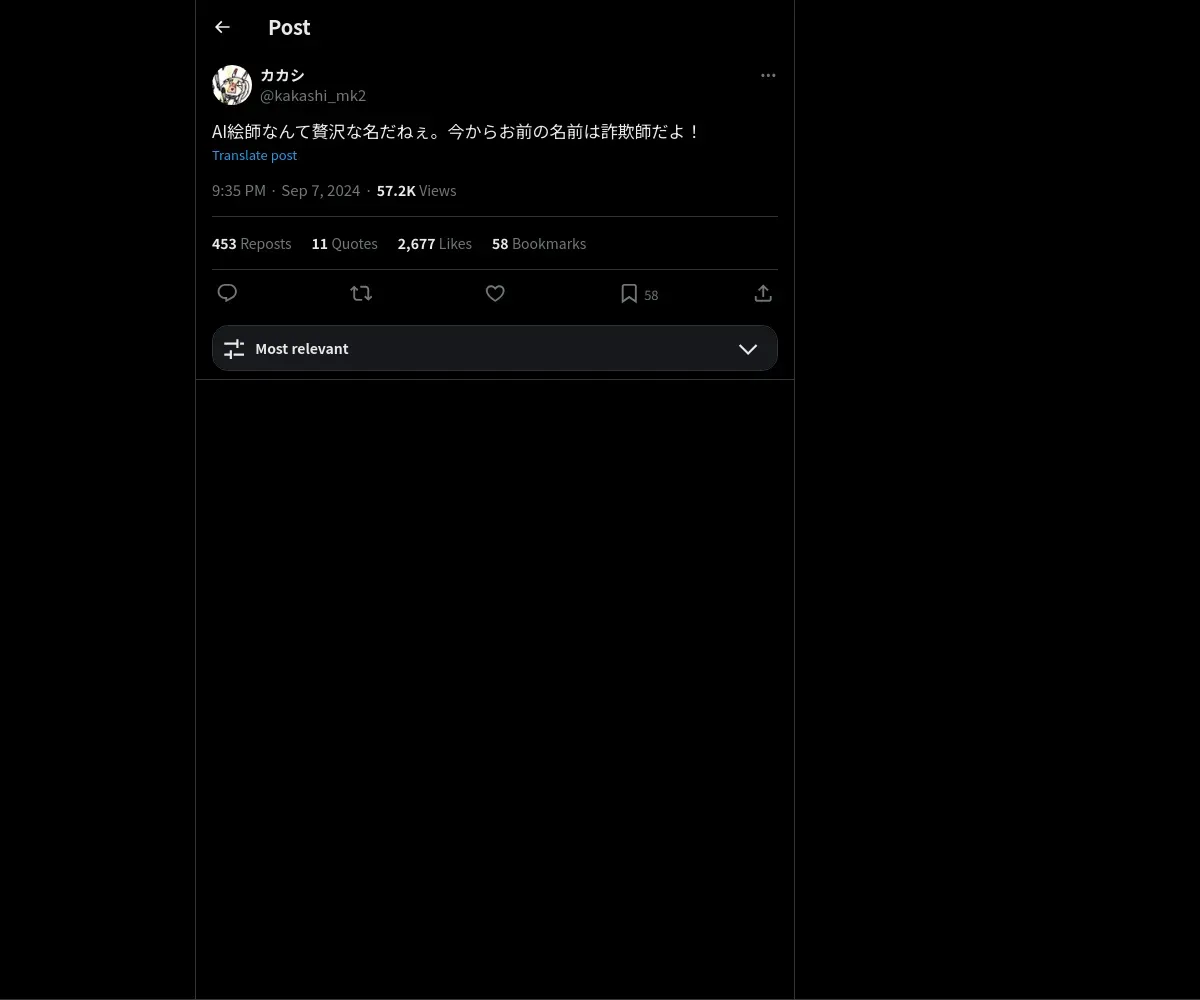Click the 9:35 PM Sep 7, 2024 timestamp
Screen dimensions: 1200x1000
(286, 190)
